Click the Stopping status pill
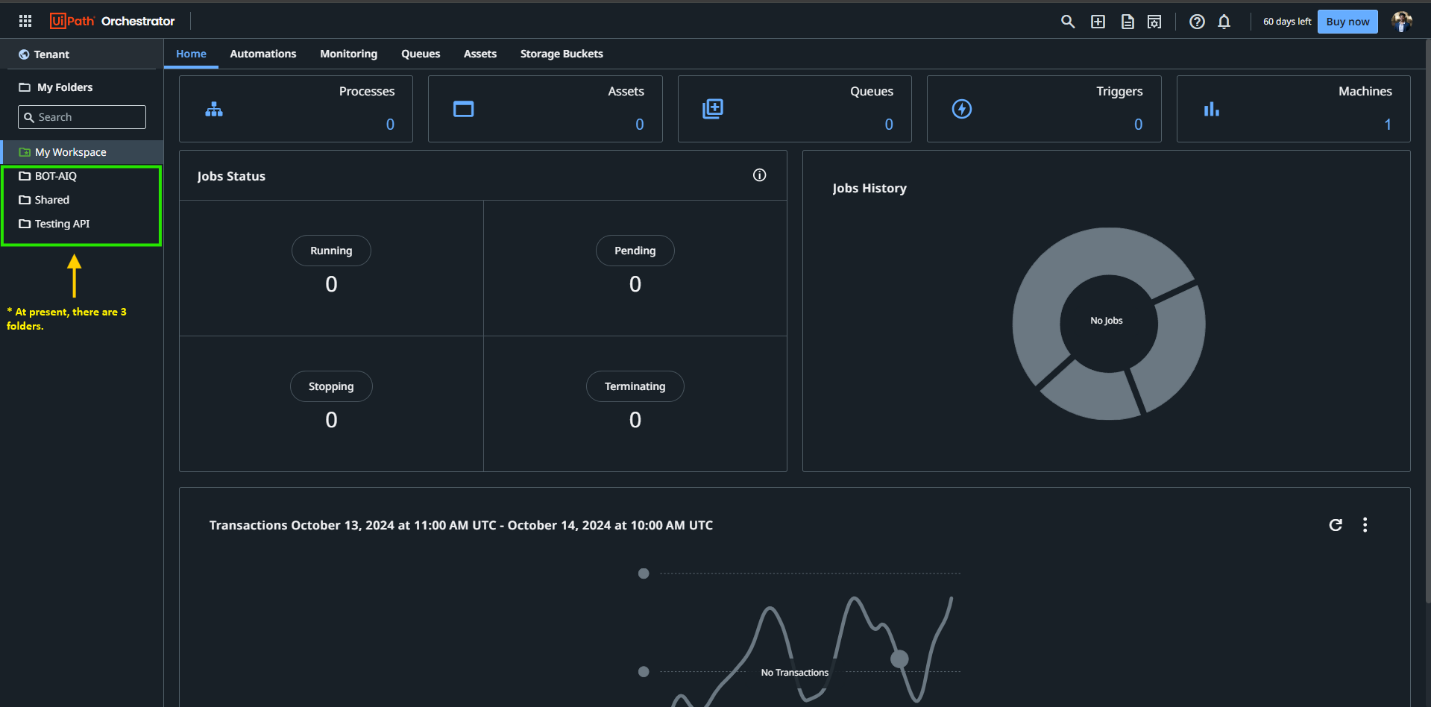This screenshot has width=1431, height=707. coord(331,387)
